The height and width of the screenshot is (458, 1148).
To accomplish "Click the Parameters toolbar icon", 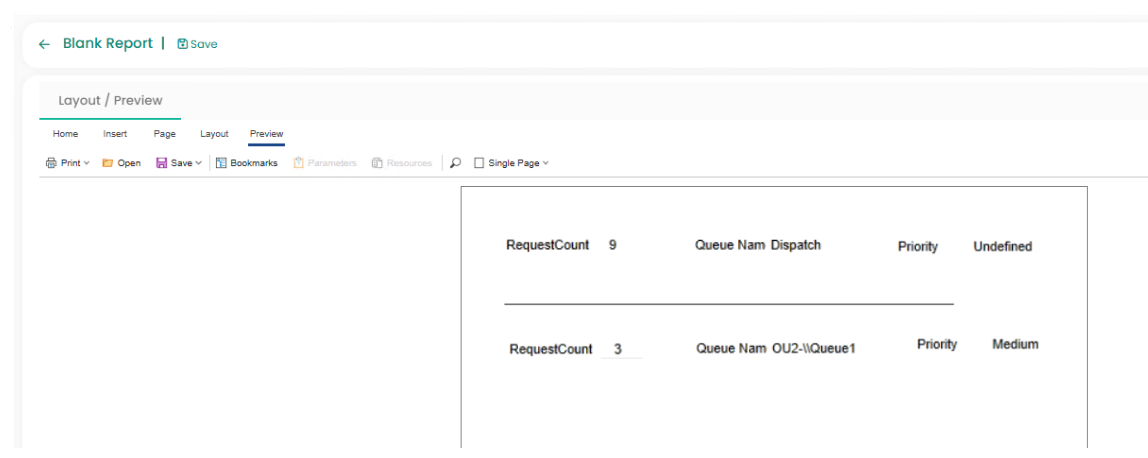I will click(x=299, y=163).
